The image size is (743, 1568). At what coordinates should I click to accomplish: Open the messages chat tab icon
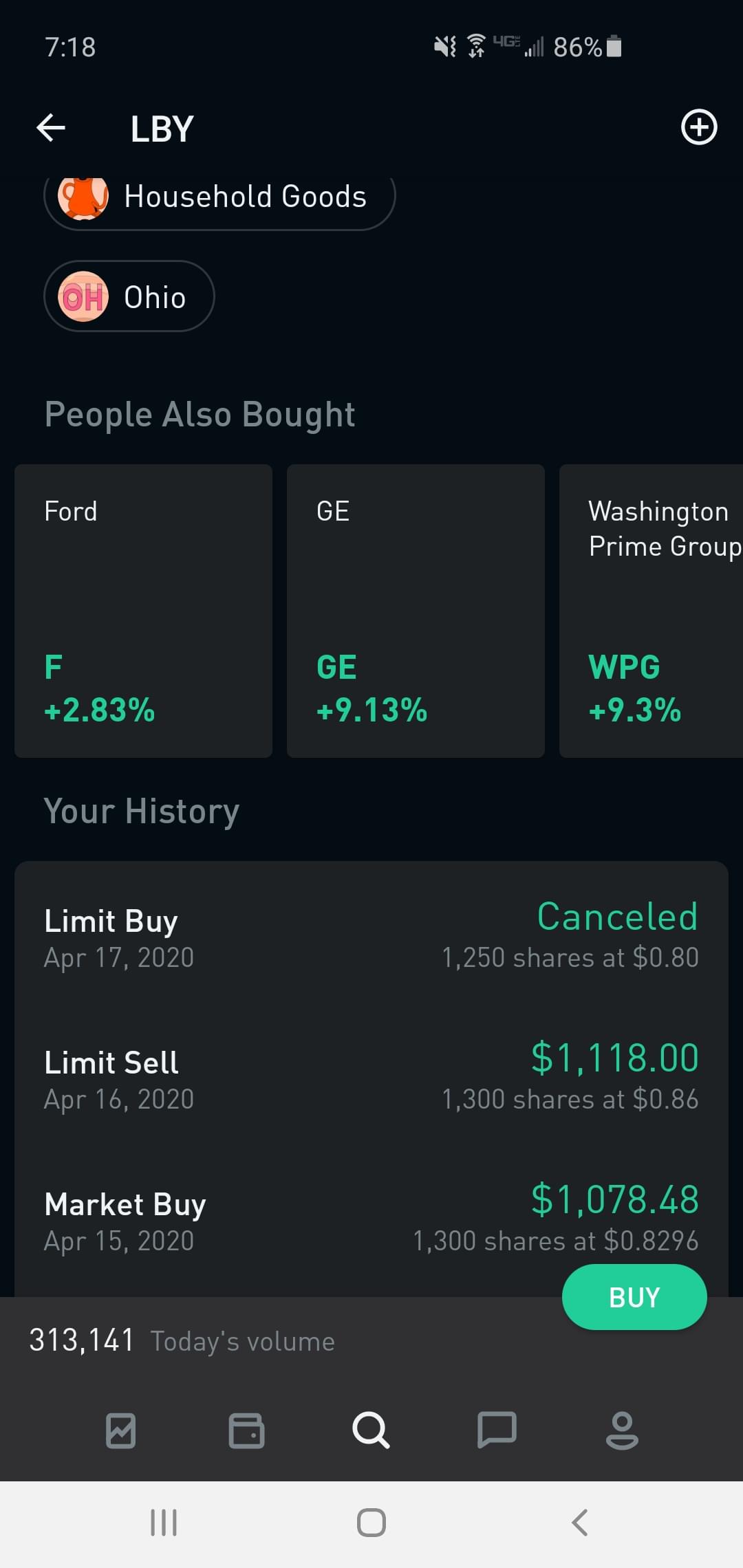tap(497, 1430)
